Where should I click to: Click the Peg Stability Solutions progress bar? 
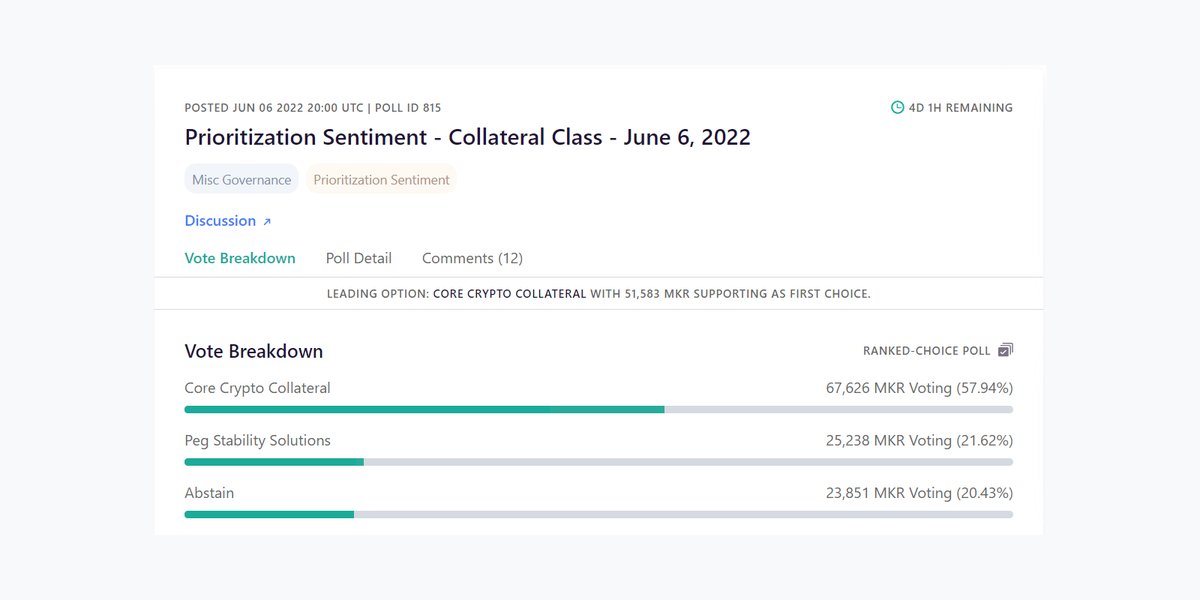click(598, 462)
